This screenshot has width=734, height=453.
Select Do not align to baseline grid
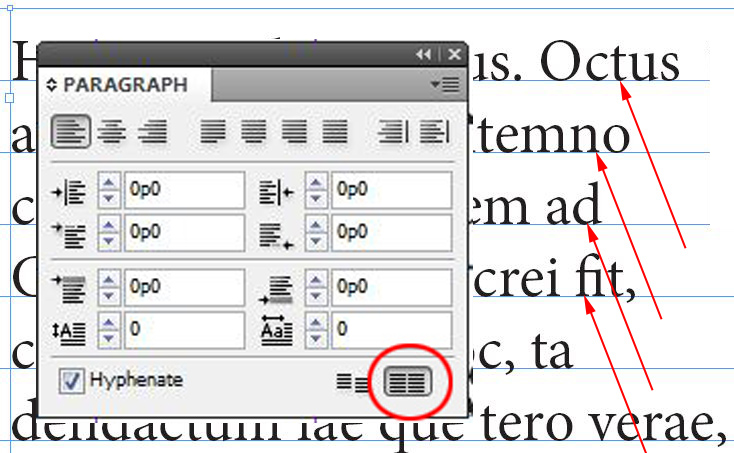351,381
